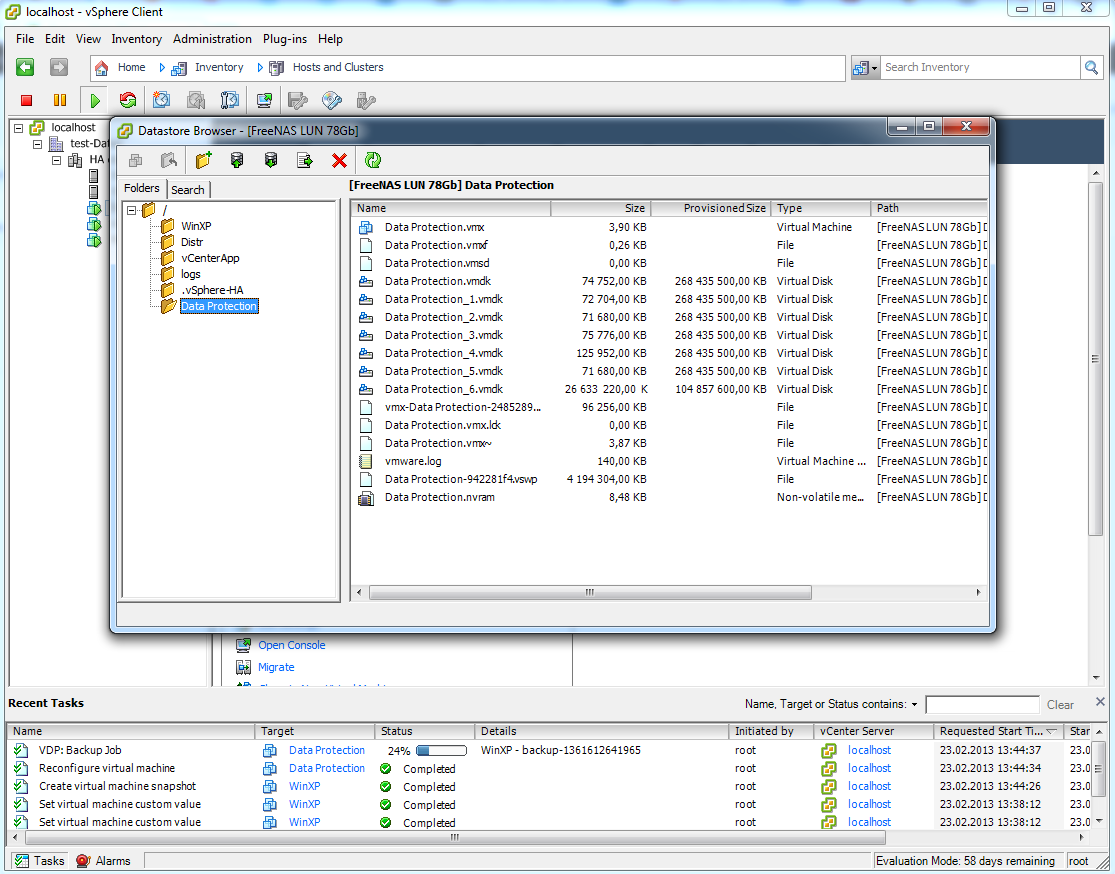Viewport: 1115px width, 874px height.
Task: Click the localhost vCenter icon in tree
Action: (x=37, y=127)
